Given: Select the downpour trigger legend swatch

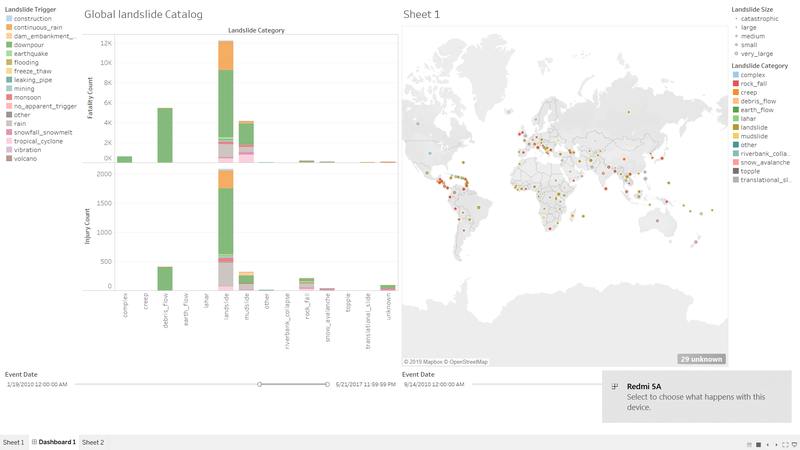Looking at the screenshot, I should click(9, 44).
